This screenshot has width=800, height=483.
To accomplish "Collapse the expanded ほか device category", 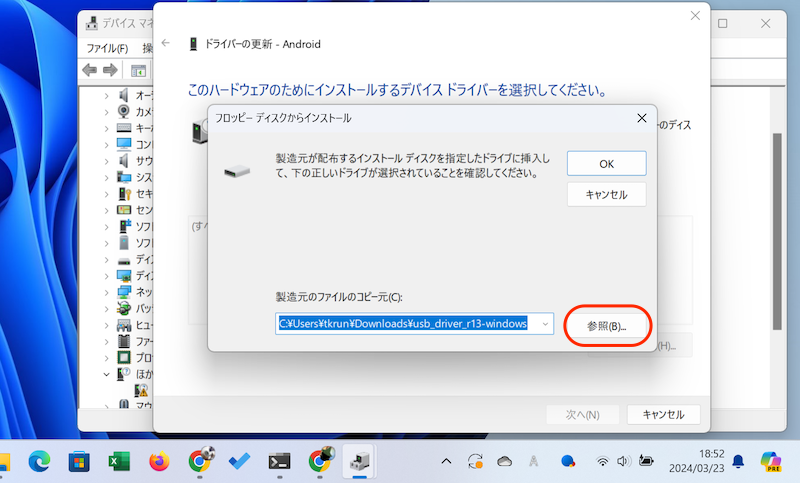I will click(107, 373).
